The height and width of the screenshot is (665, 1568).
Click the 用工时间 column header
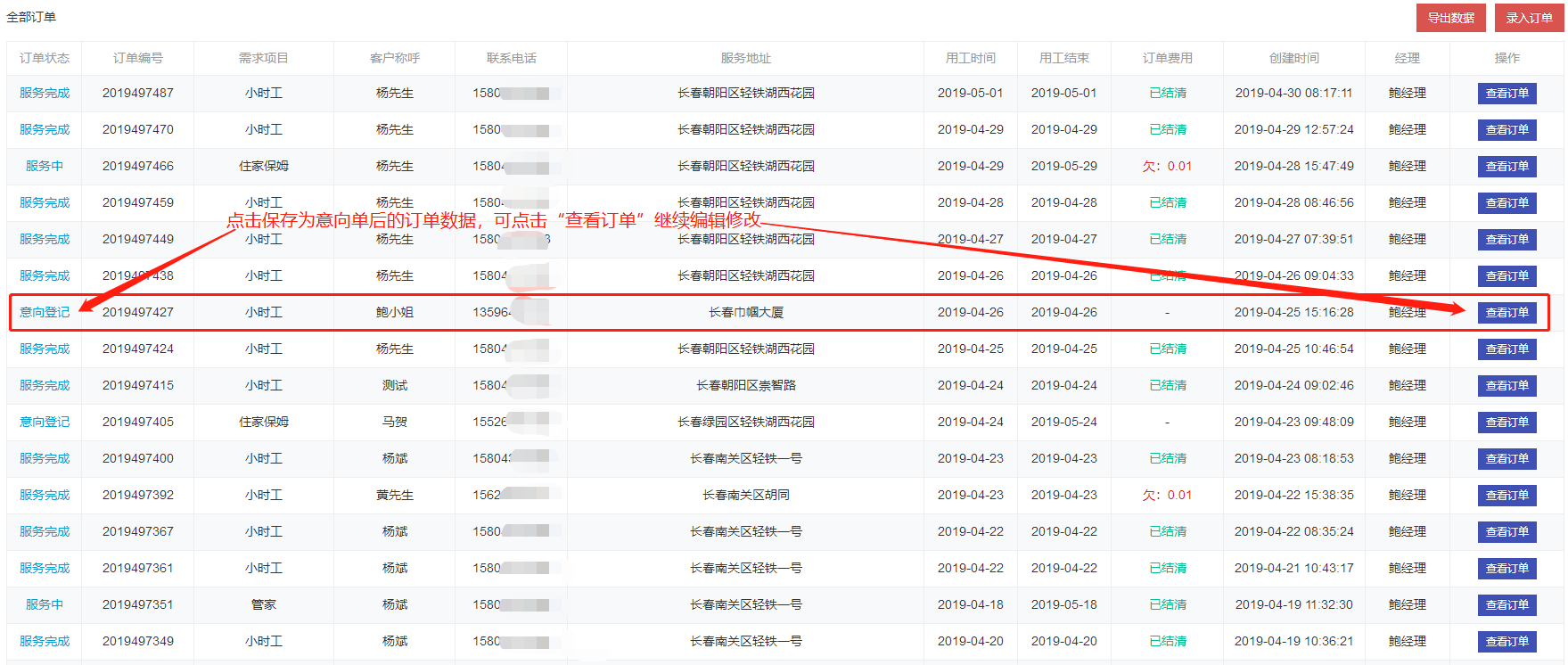tap(971, 58)
